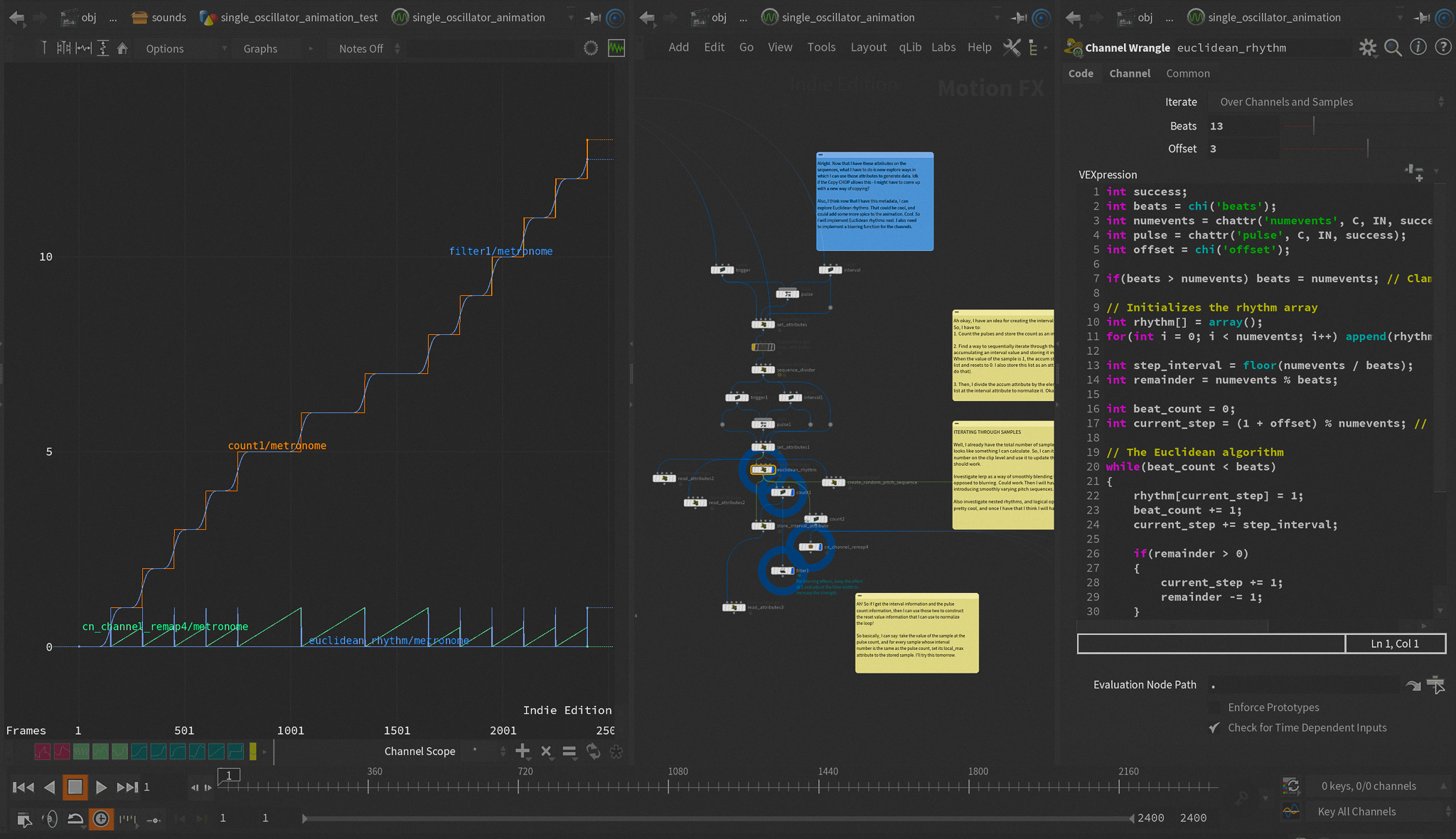
Task: Open the Add menu in the network editor
Action: (678, 47)
